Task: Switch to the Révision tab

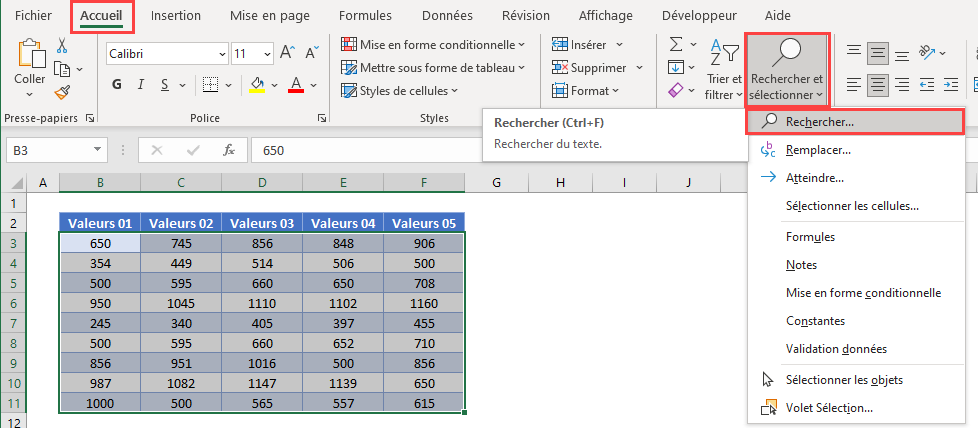Action: 526,16
